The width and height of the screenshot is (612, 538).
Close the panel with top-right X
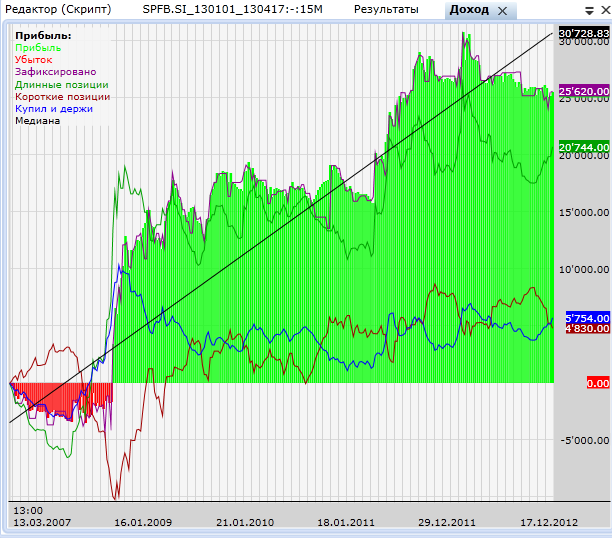click(x=605, y=11)
